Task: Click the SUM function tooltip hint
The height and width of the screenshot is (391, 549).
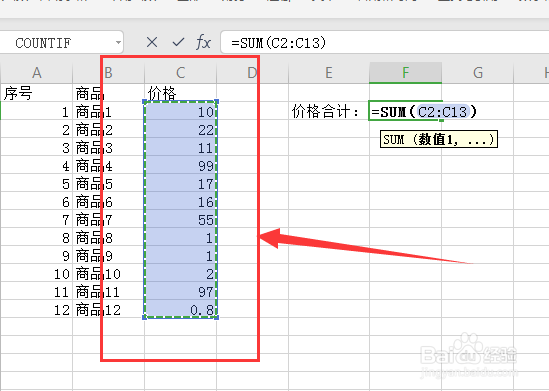Action: click(438, 140)
